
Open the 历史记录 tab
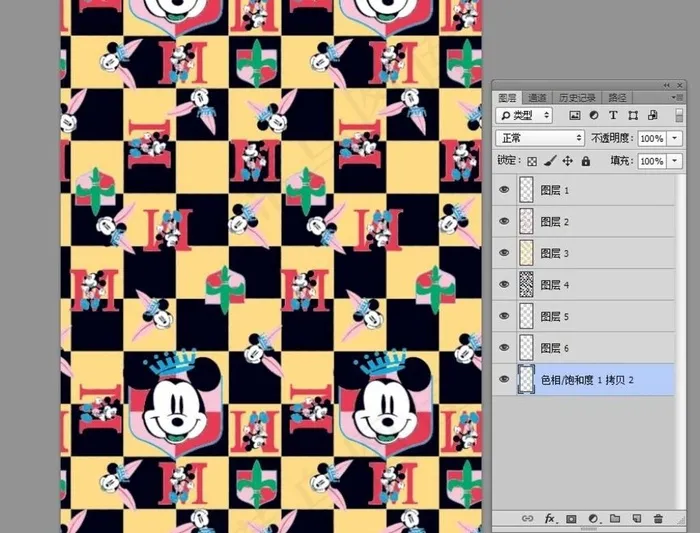[577, 97]
